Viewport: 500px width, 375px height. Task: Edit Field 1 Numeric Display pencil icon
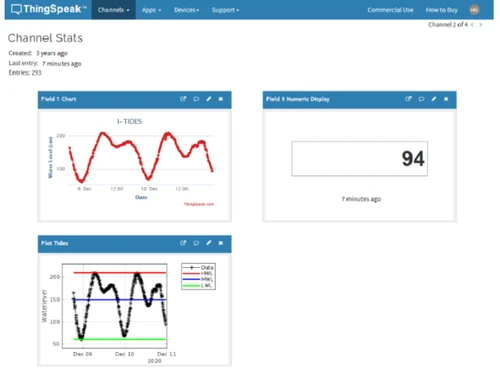tap(434, 99)
